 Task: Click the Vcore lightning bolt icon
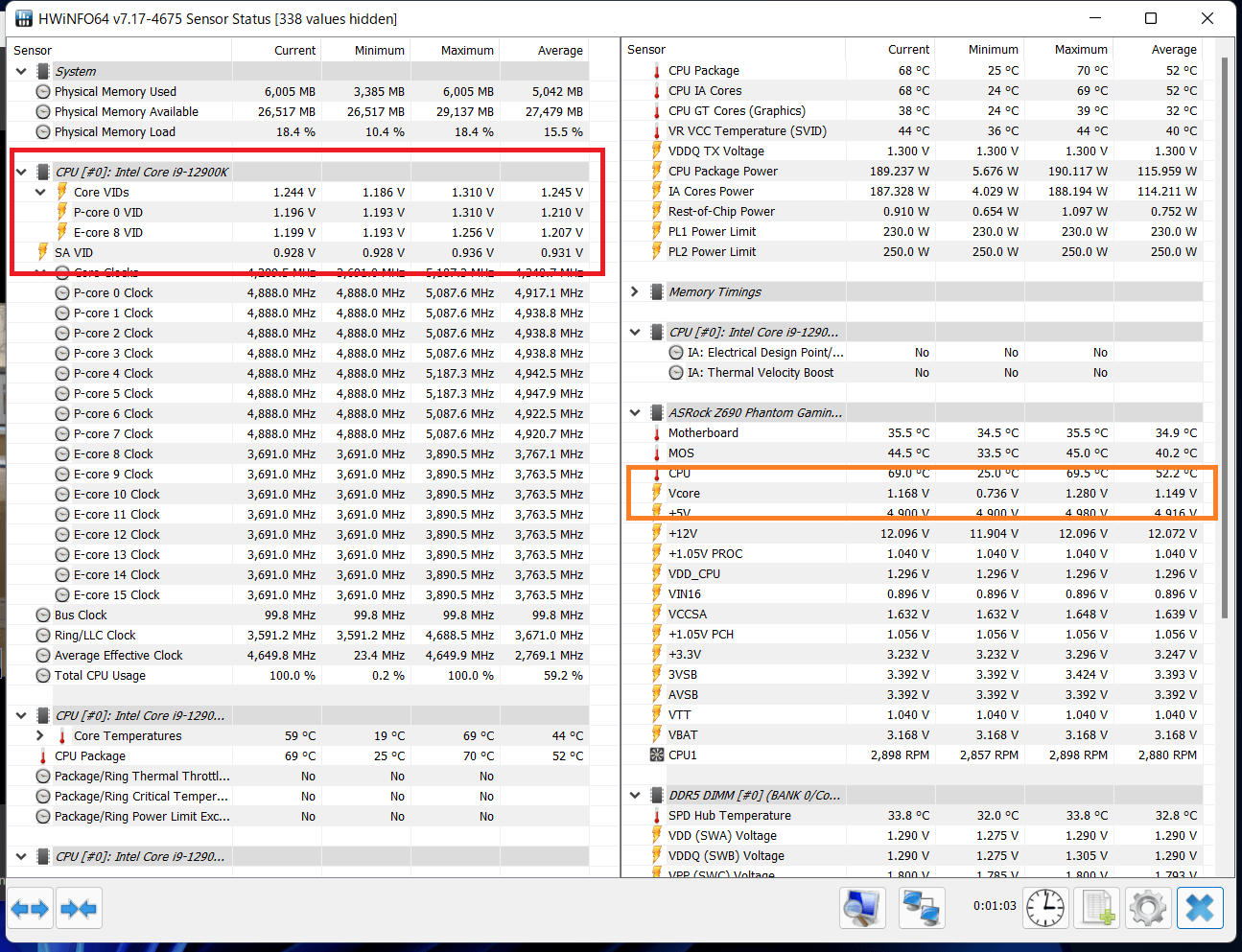click(657, 493)
